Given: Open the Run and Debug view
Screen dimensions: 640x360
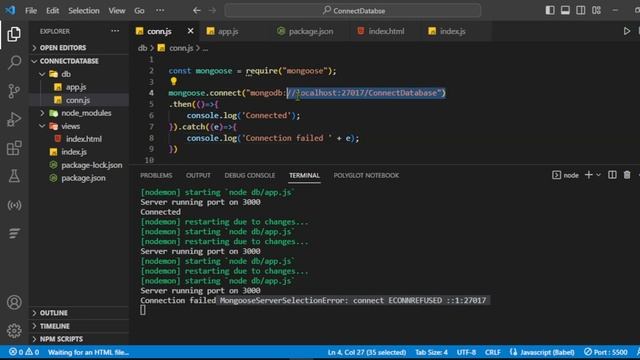Looking at the screenshot, I should point(14,119).
